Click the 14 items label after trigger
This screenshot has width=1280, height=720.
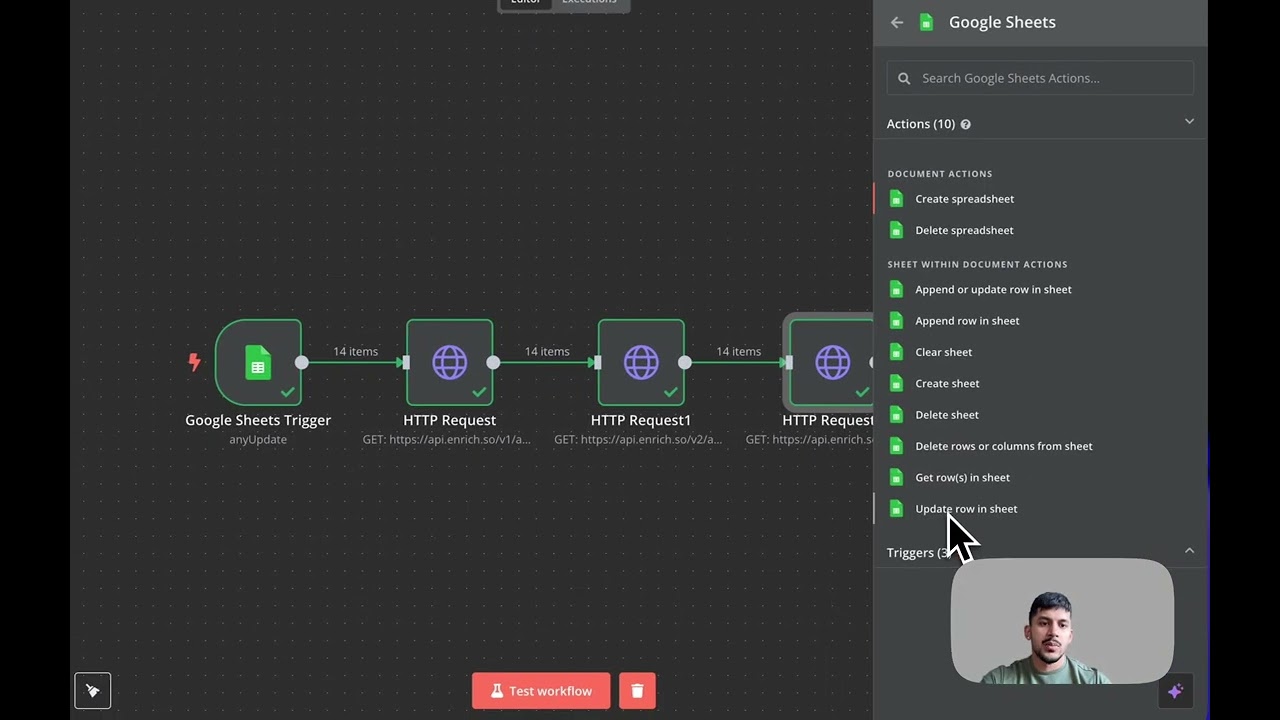tap(355, 351)
